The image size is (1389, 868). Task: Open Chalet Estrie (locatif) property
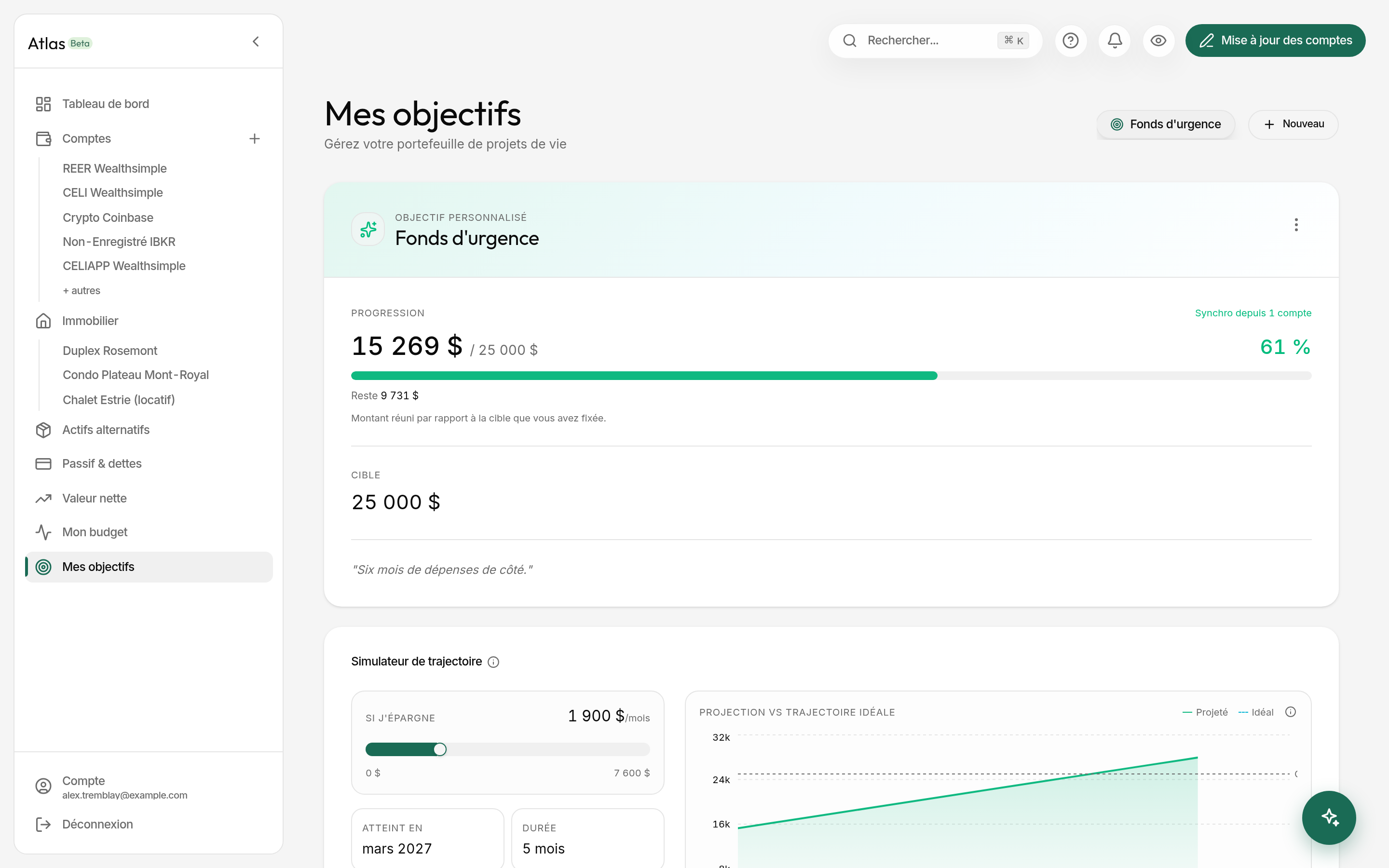tap(118, 400)
